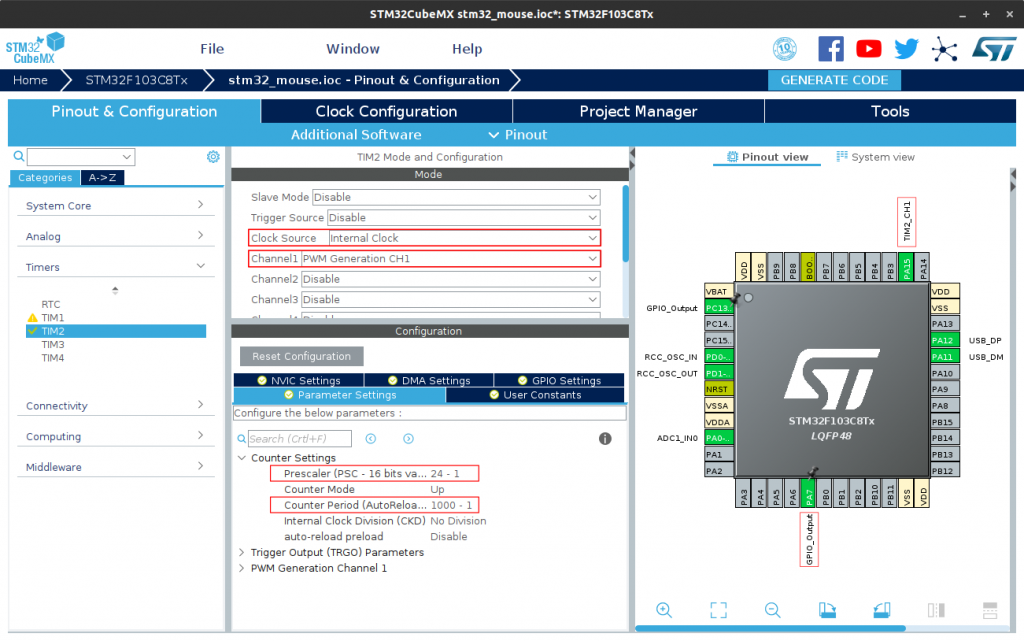The width and height of the screenshot is (1024, 641).
Task: Click the GENERATE CODE button
Action: pos(834,80)
